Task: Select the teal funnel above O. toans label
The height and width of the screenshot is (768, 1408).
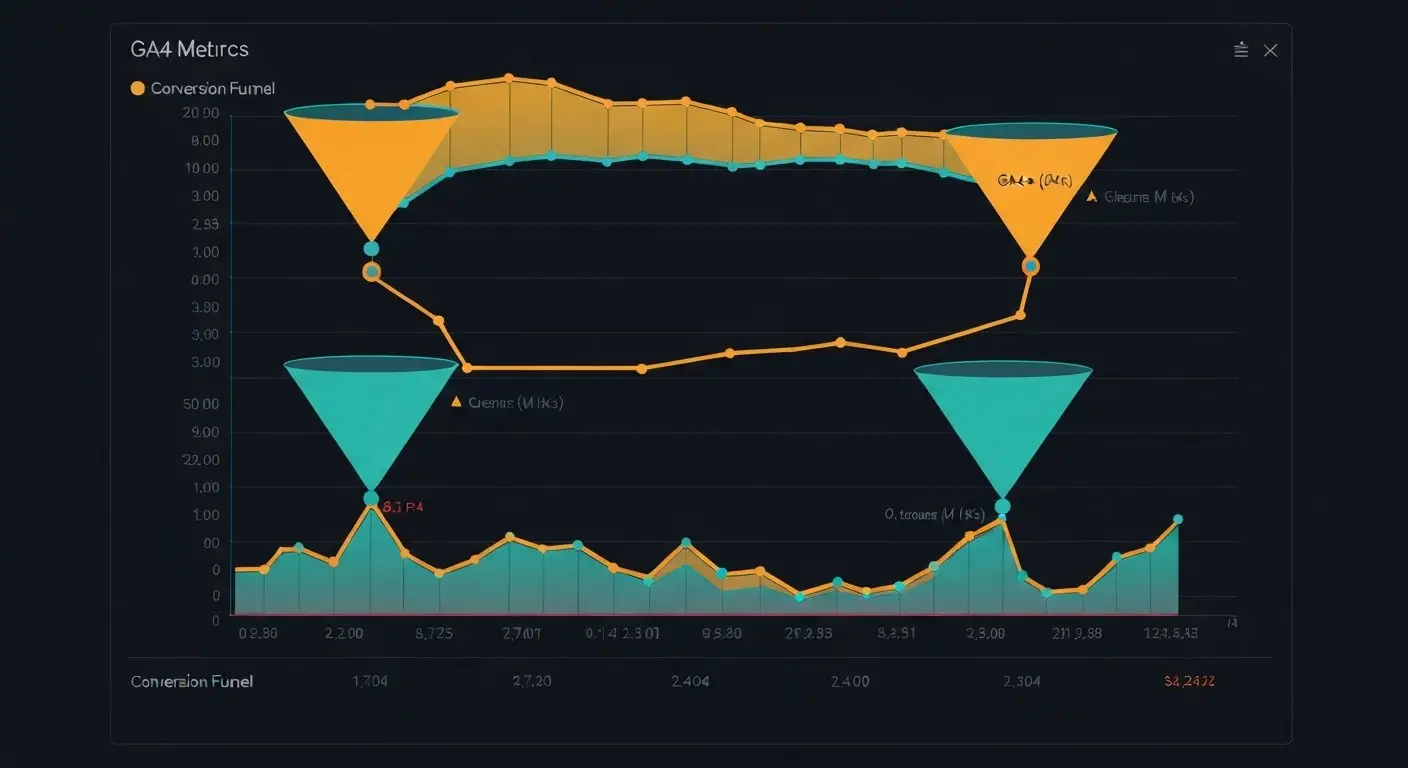Action: [1003, 431]
